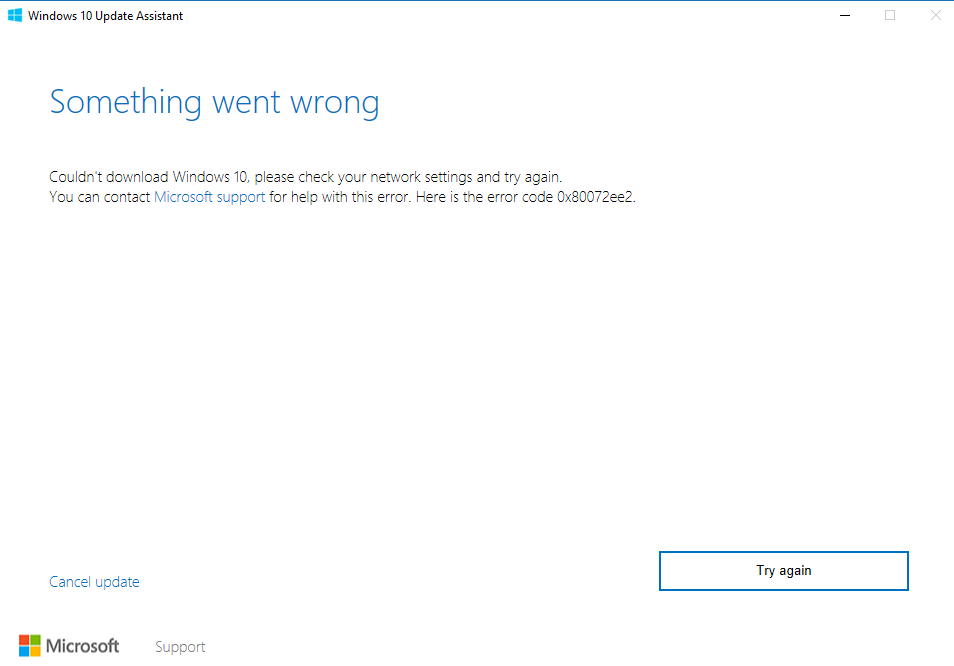Minimize the Update Assistant window

pos(845,15)
